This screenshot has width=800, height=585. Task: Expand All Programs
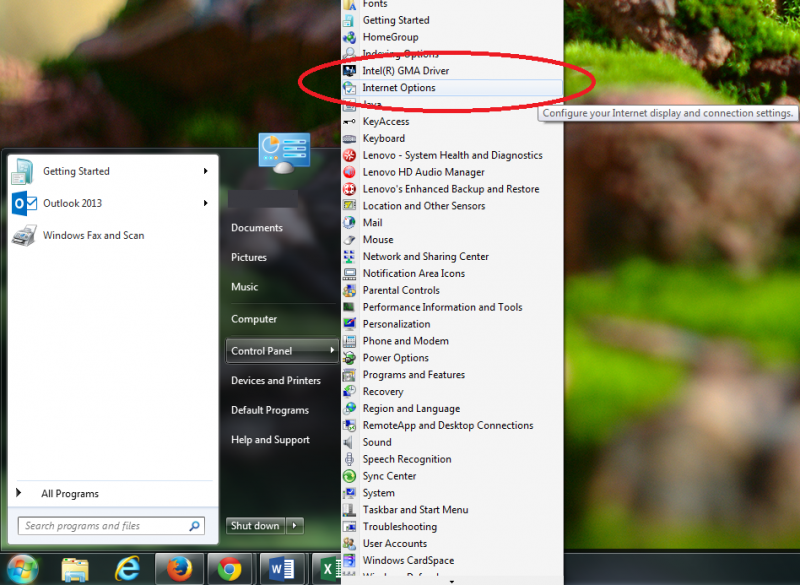point(70,494)
